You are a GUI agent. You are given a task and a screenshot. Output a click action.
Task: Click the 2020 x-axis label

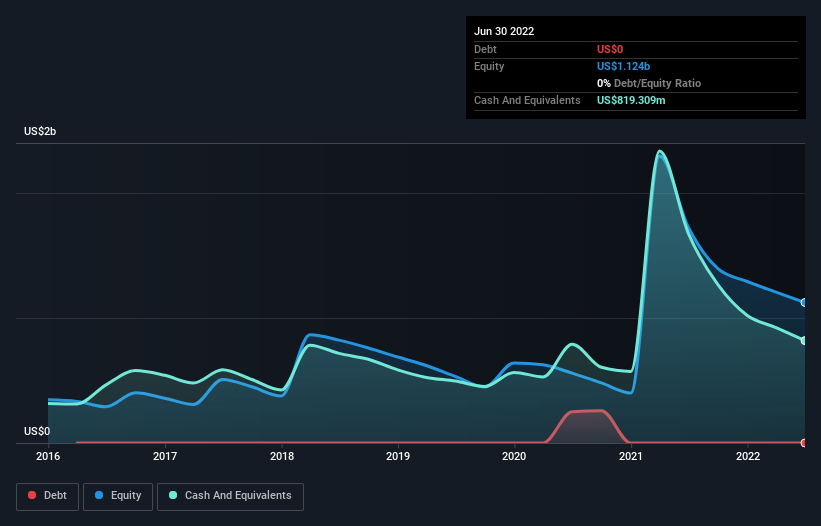pyautogui.click(x=514, y=456)
